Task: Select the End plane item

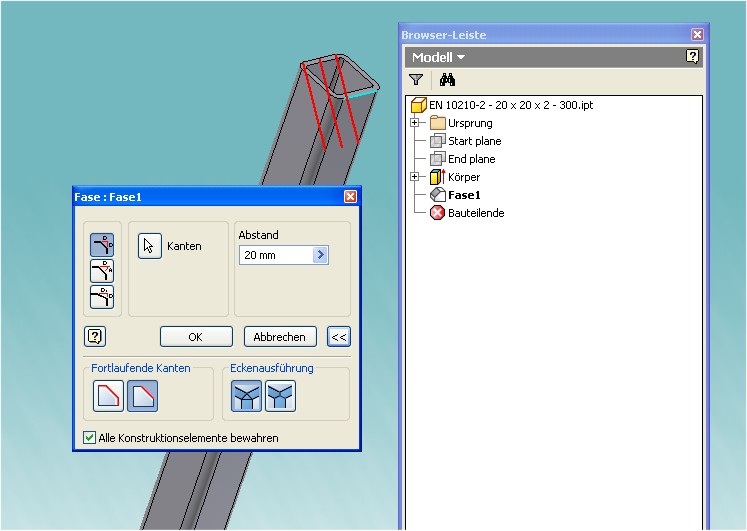Action: point(472,159)
